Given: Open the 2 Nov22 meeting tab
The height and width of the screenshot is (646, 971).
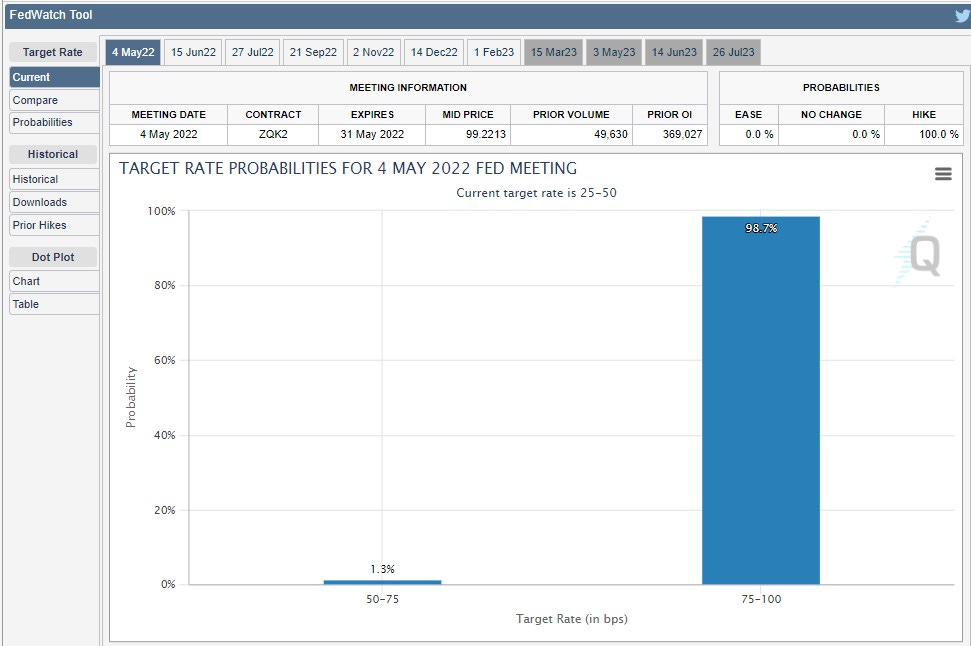Looking at the screenshot, I should (x=373, y=52).
